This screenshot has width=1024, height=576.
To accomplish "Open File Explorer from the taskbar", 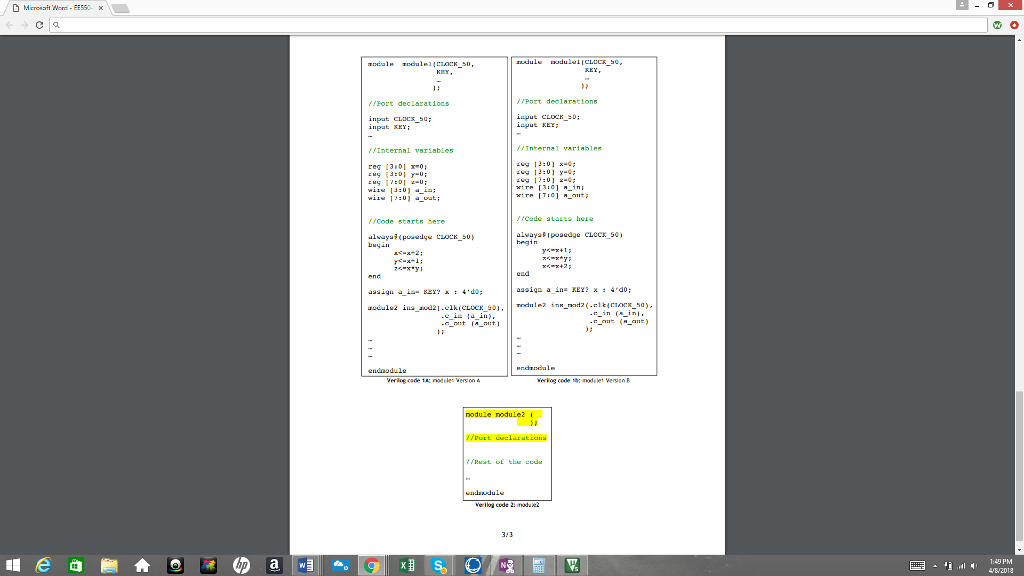I will [107, 565].
